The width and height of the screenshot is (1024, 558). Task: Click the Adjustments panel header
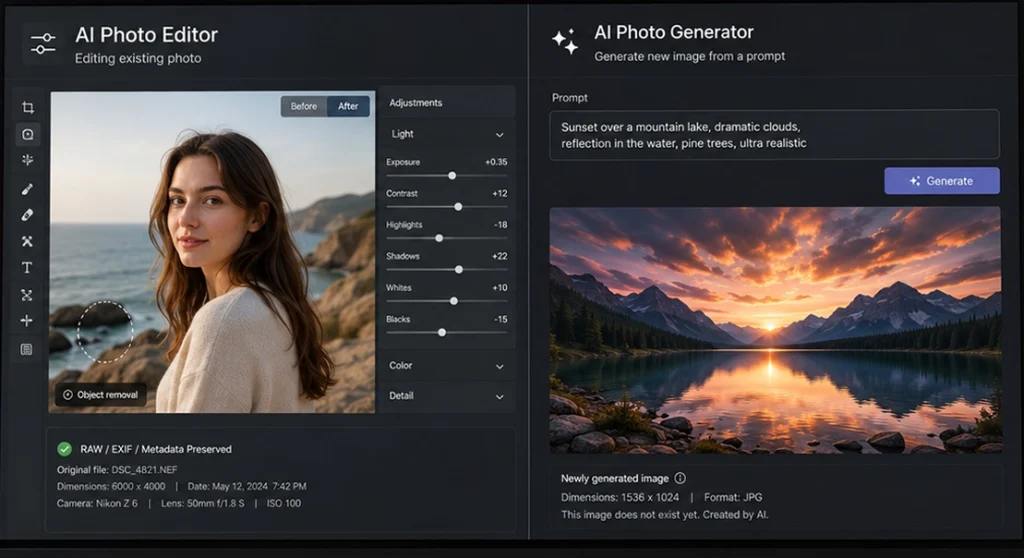[x=447, y=103]
